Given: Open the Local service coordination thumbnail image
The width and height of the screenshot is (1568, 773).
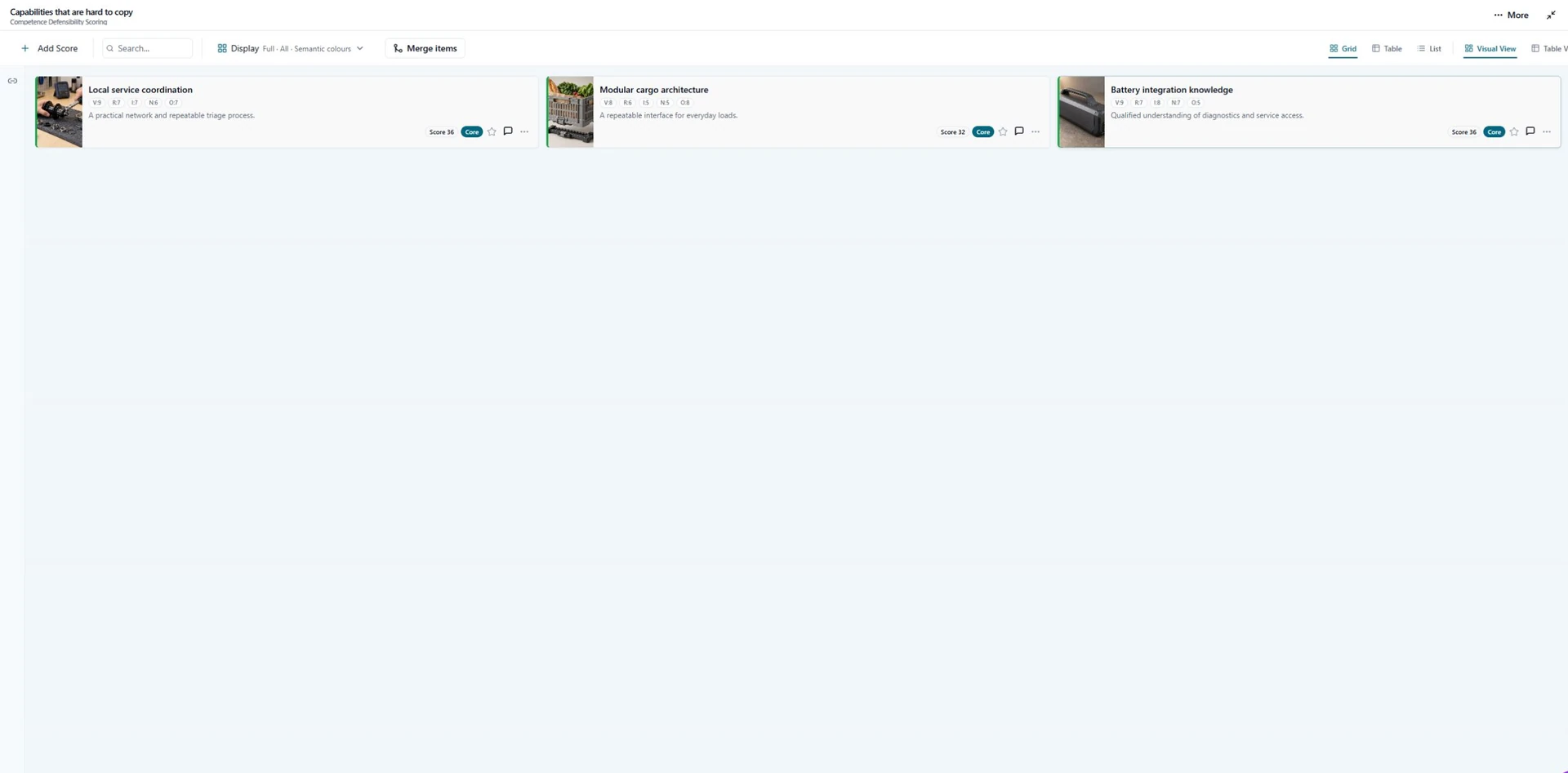Looking at the screenshot, I should 59,112.
